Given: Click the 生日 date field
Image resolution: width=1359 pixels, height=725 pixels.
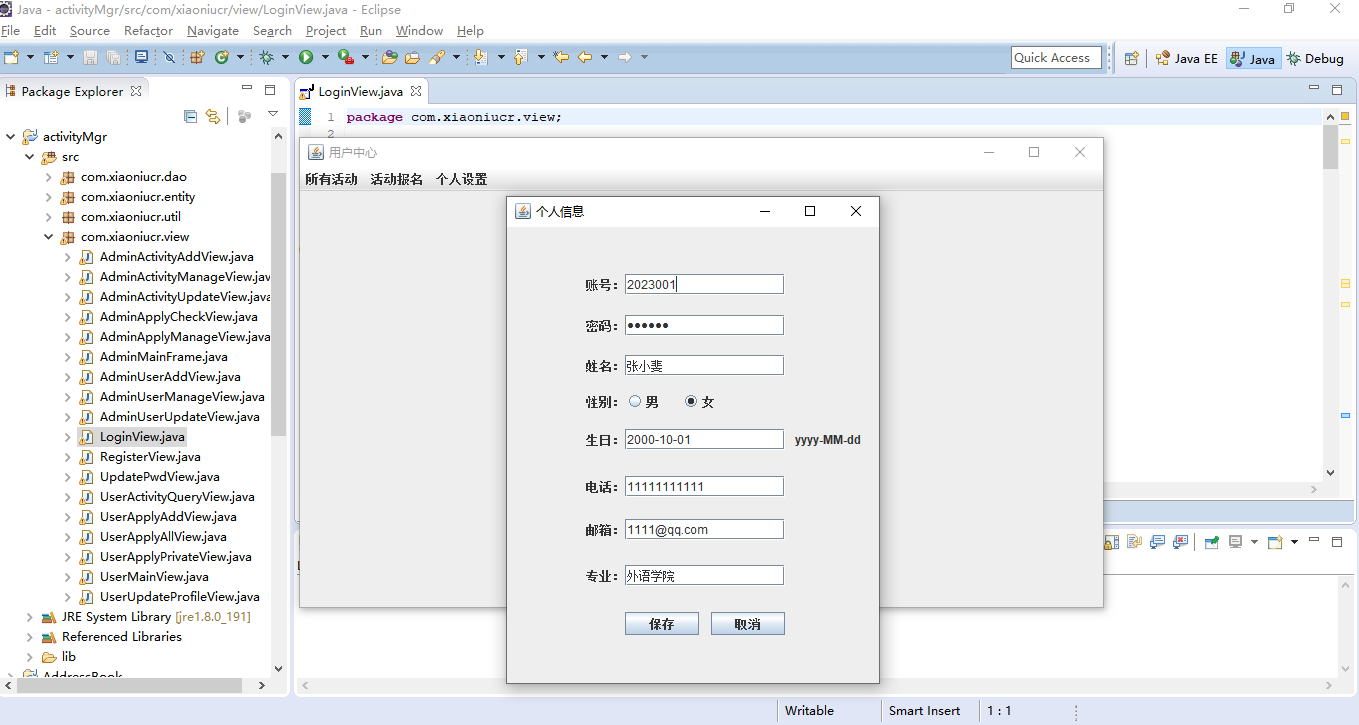Looking at the screenshot, I should pos(704,439).
